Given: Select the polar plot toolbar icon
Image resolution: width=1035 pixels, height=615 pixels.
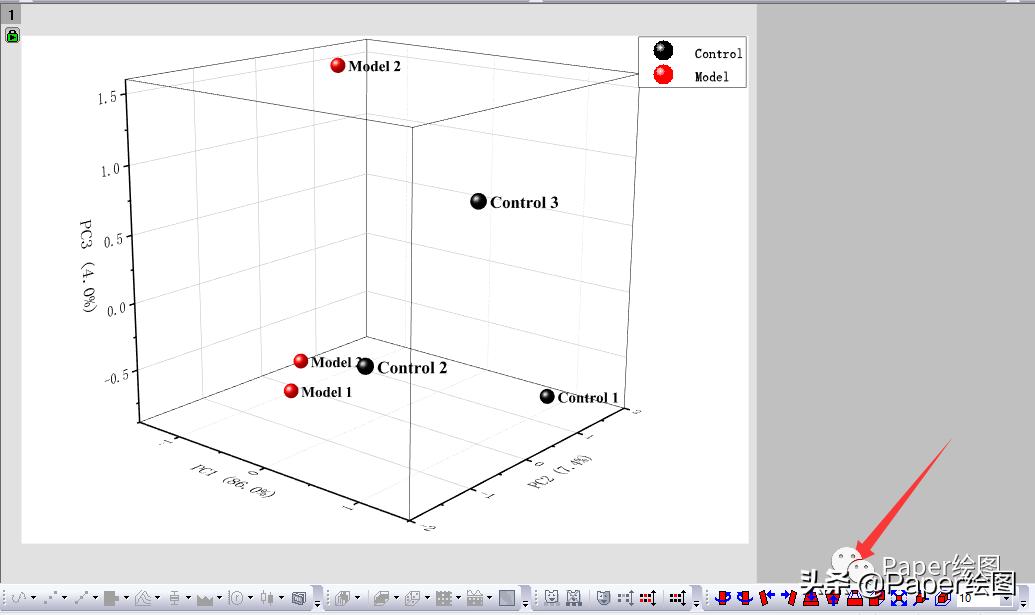Looking at the screenshot, I should [236, 598].
